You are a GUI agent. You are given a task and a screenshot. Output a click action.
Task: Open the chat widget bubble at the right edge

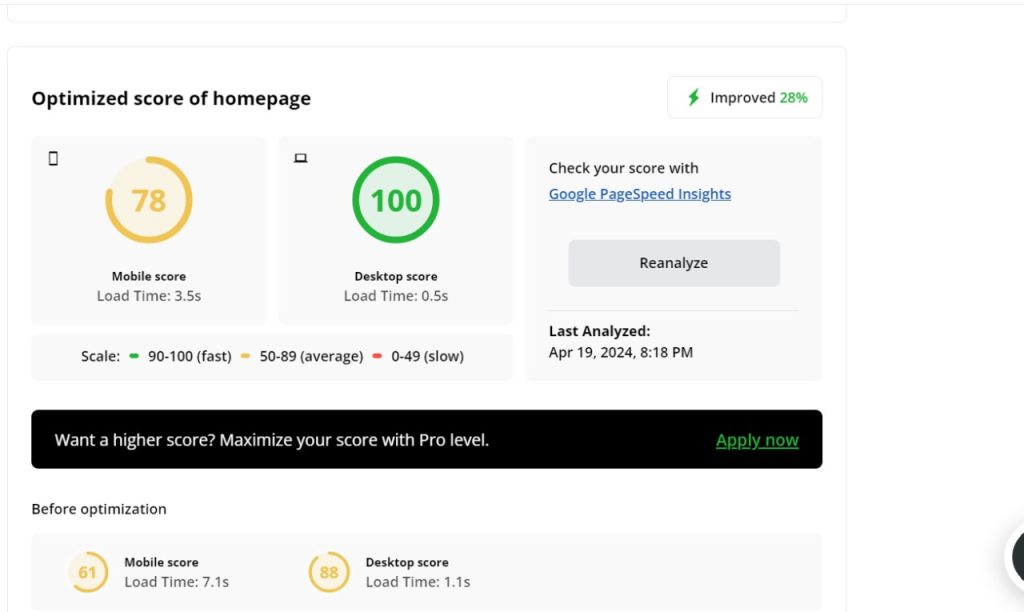(x=1016, y=556)
